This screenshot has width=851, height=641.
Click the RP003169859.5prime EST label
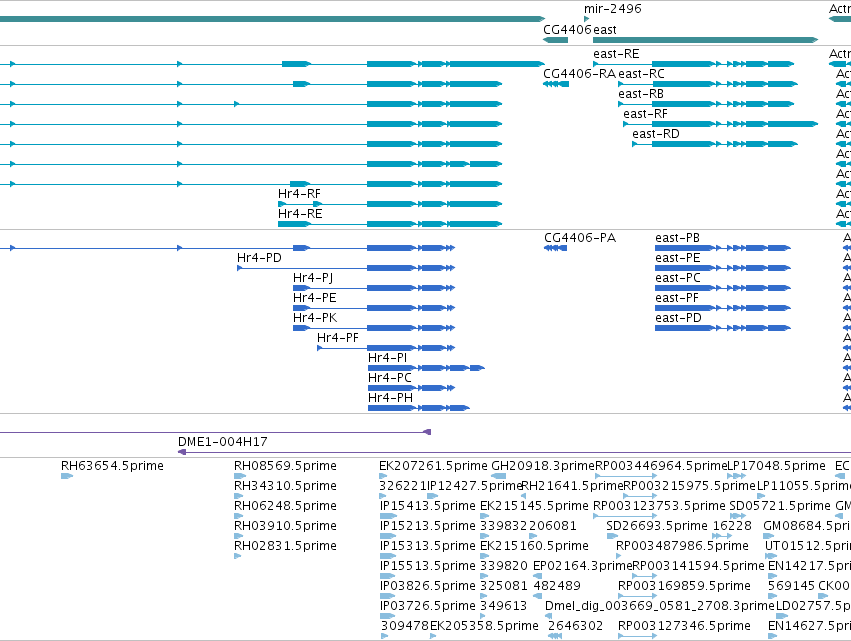pos(684,586)
